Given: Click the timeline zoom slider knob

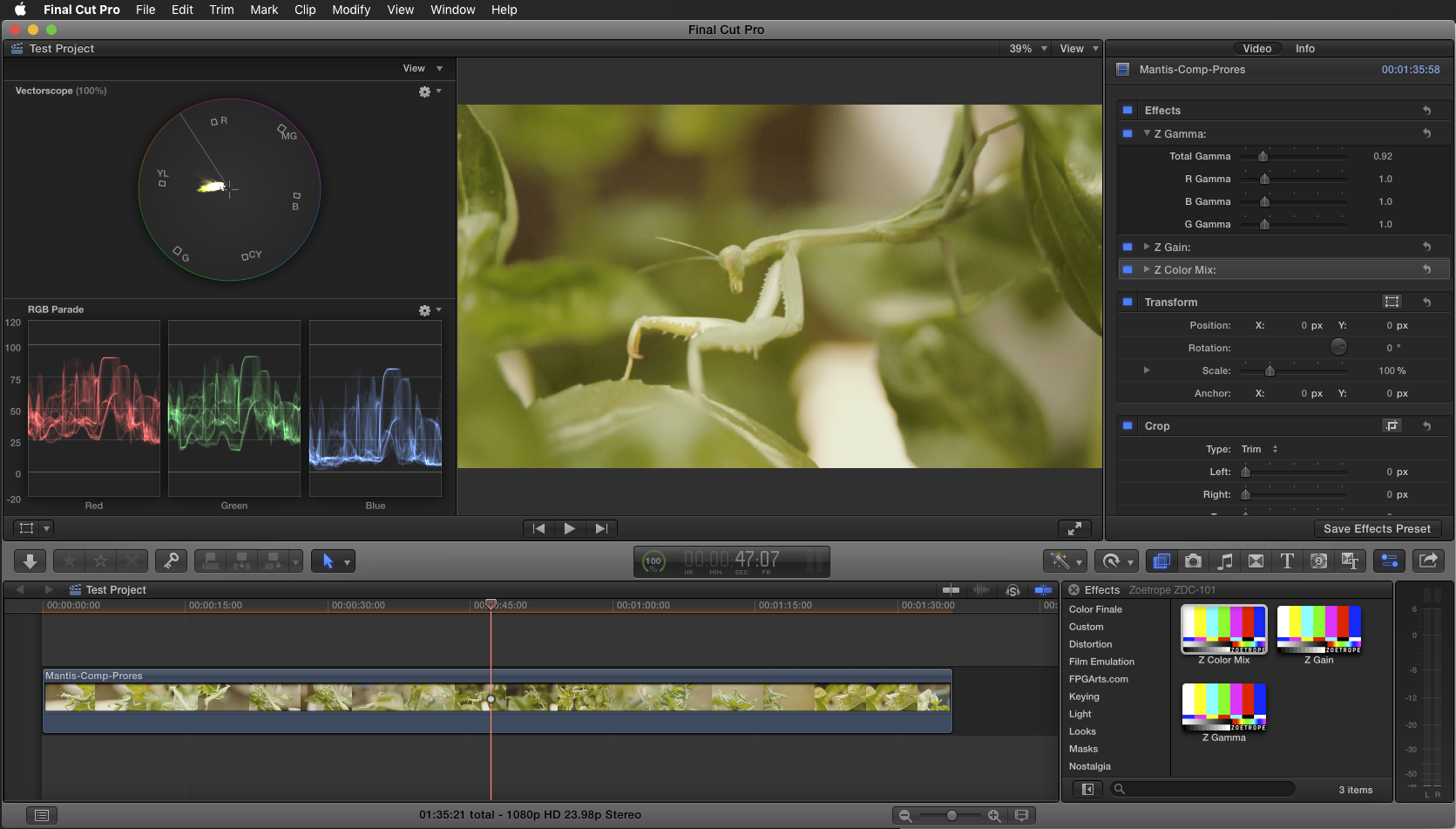Looking at the screenshot, I should pos(951,815).
